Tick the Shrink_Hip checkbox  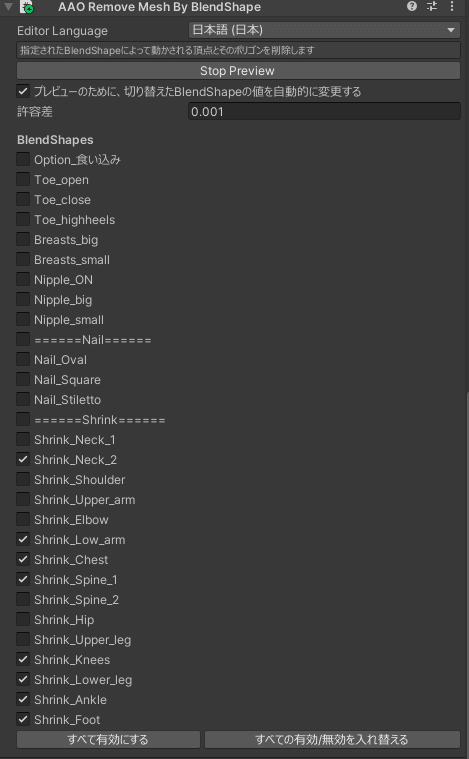point(23,620)
